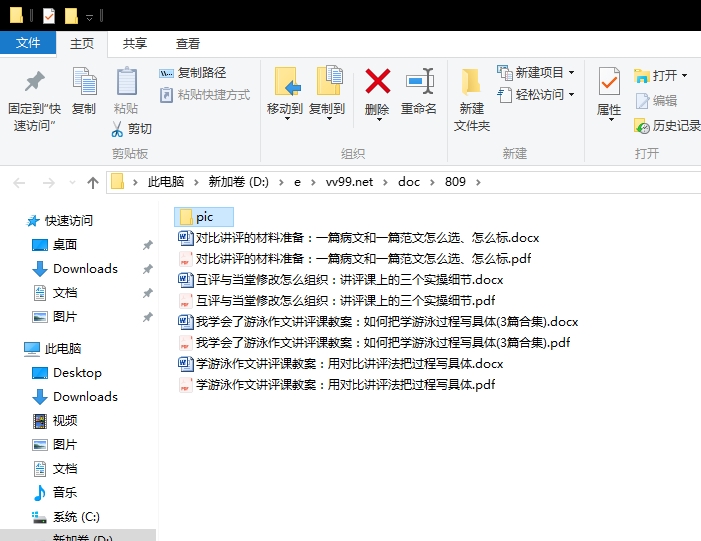
Task: Open recent locations dropdown arrow
Action: point(72,182)
